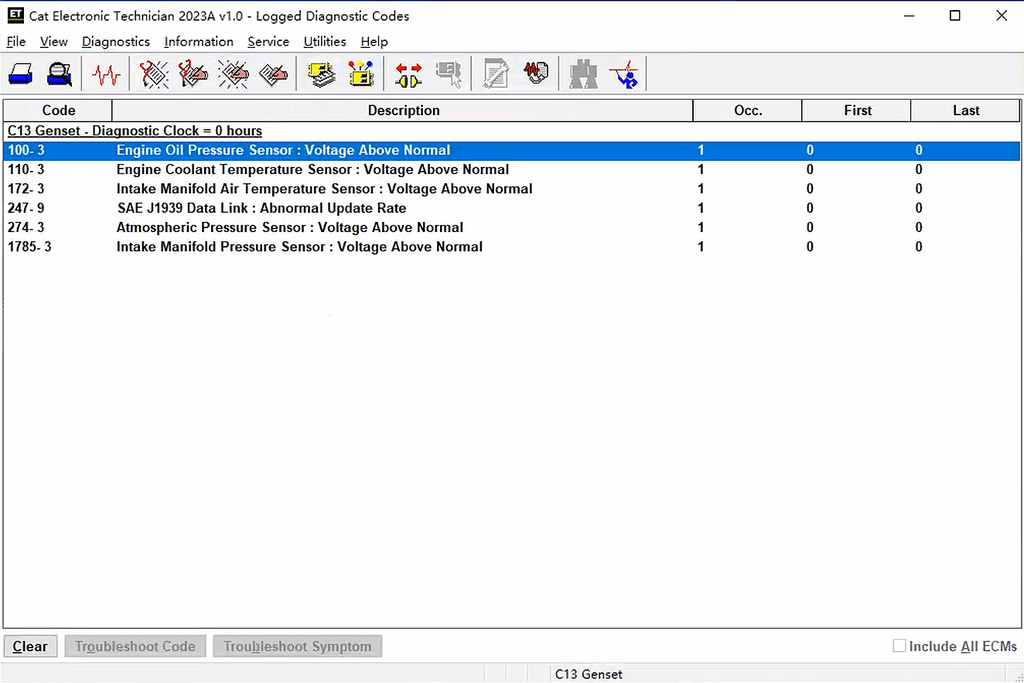1024x683 pixels.
Task: Select 1785-3 Intake Manifold Pressure Sensor row
Action: [512, 247]
